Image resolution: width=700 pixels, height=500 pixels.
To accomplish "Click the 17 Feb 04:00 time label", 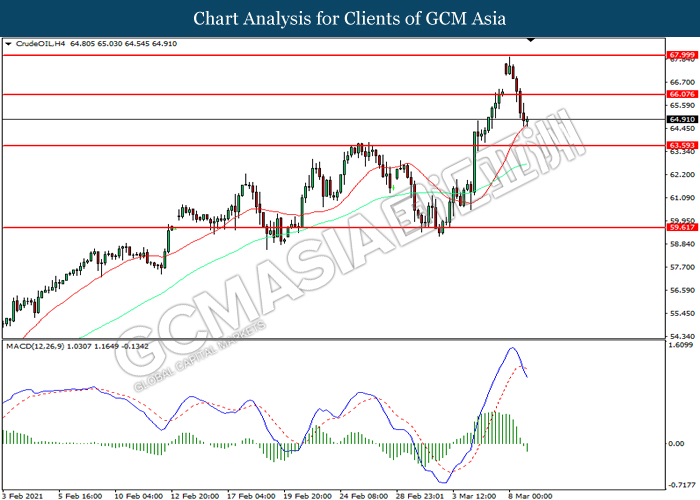I will pos(251,496).
